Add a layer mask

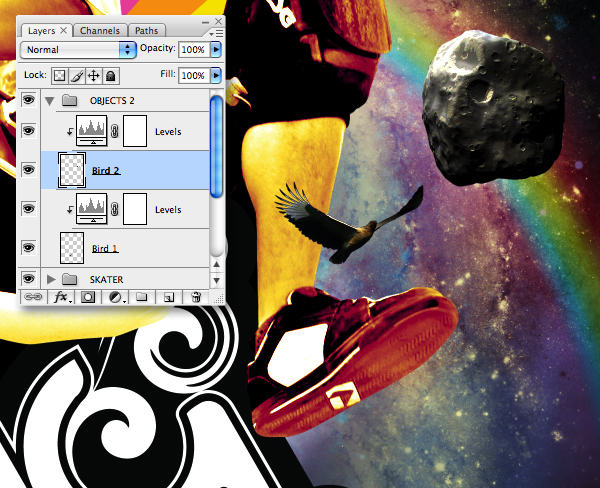pyautogui.click(x=88, y=297)
